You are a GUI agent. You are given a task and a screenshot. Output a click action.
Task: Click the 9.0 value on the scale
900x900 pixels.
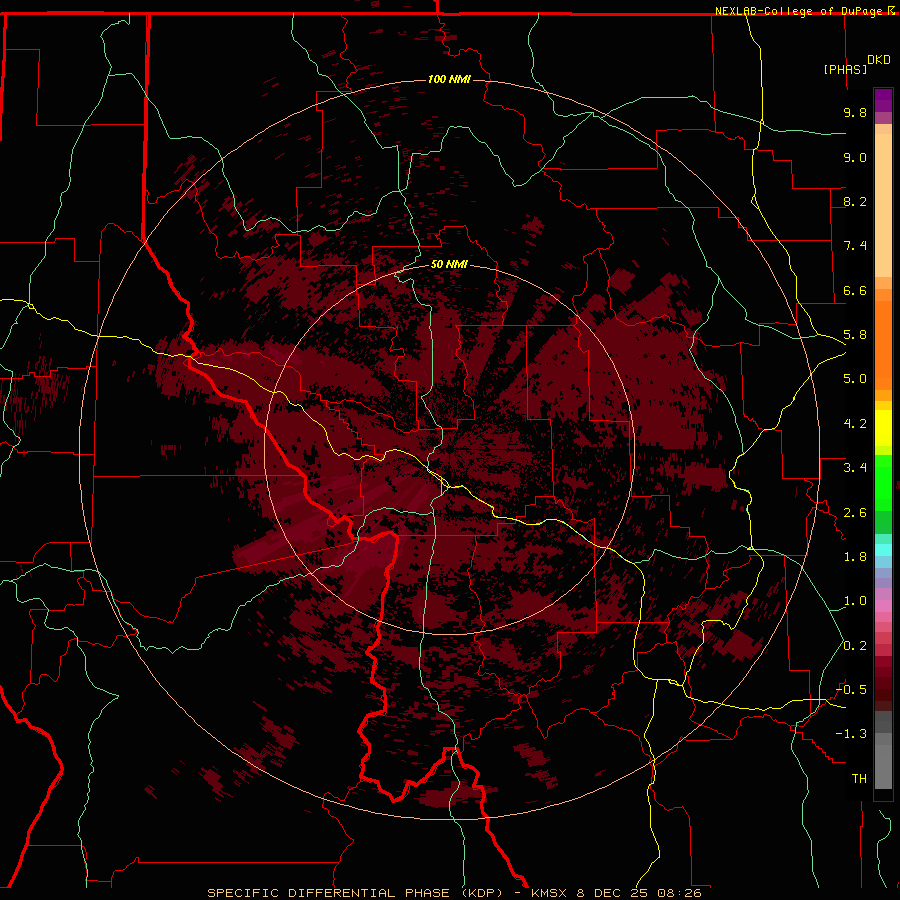(855, 157)
